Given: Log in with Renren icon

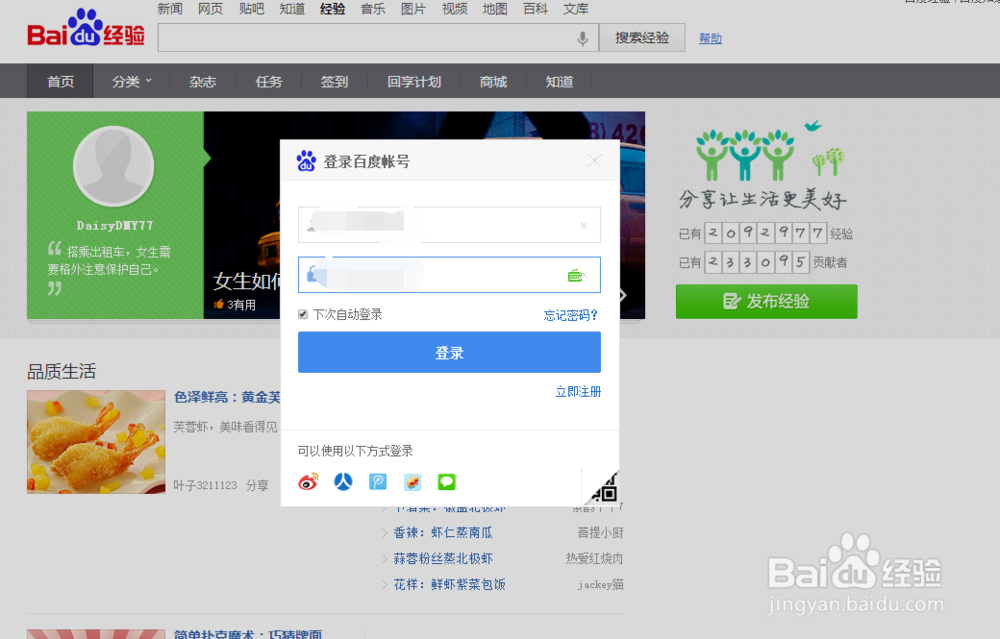Looking at the screenshot, I should click(x=343, y=482).
